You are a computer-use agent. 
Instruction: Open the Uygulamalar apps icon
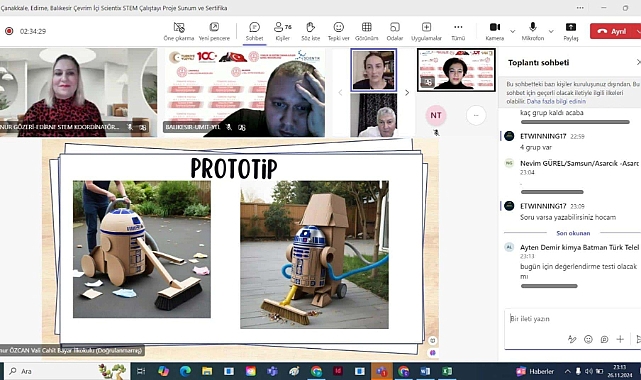[x=426, y=31]
